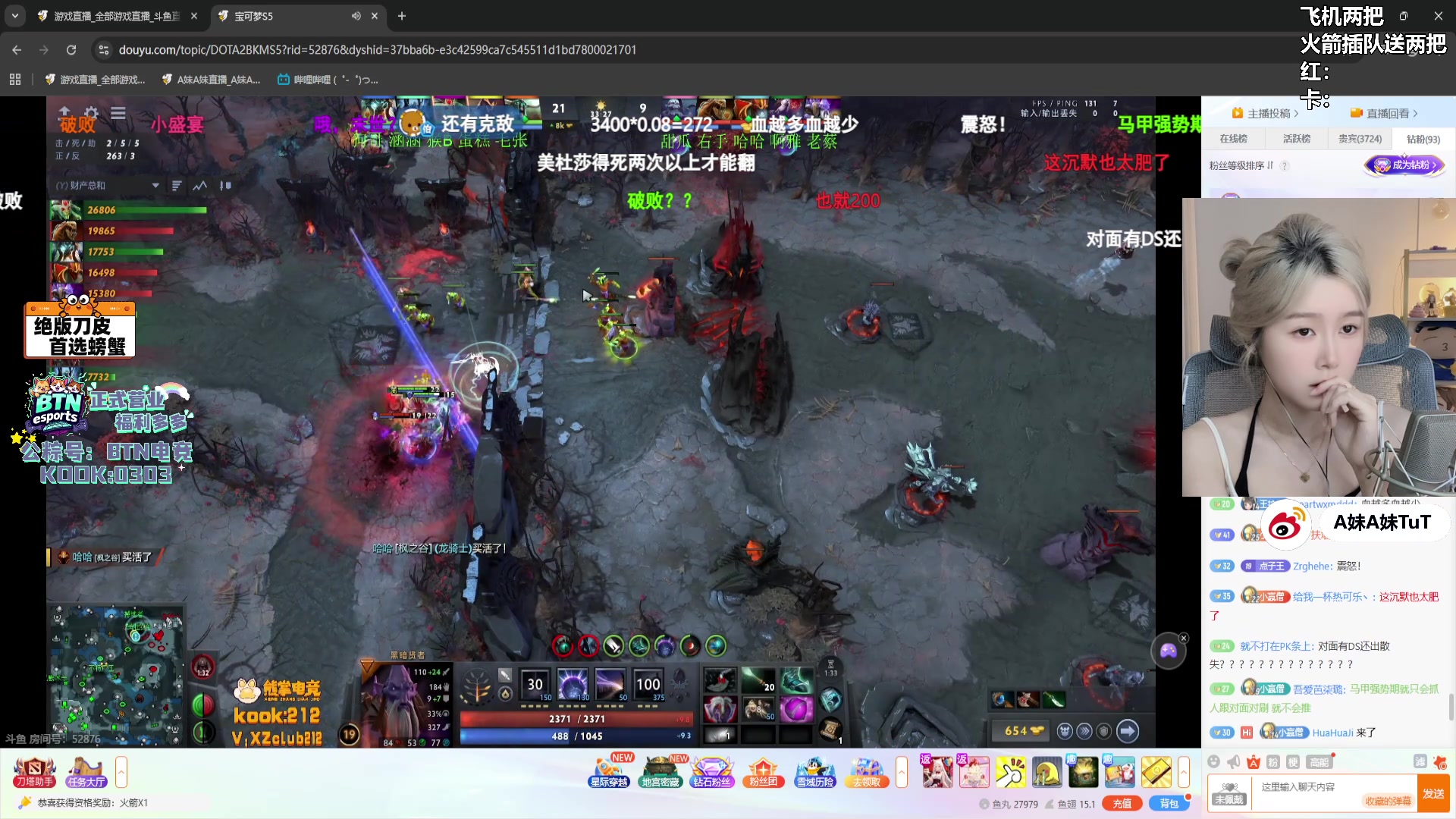Expand the gift list arrow after gold ticket
The width and height of the screenshot is (1456, 819).
coord(1184,772)
